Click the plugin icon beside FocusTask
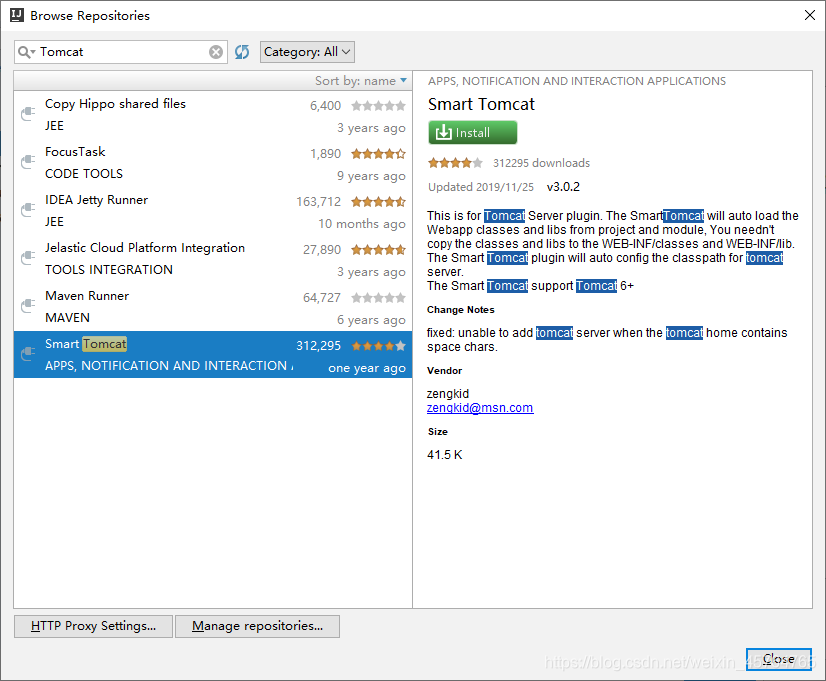 [x=28, y=162]
